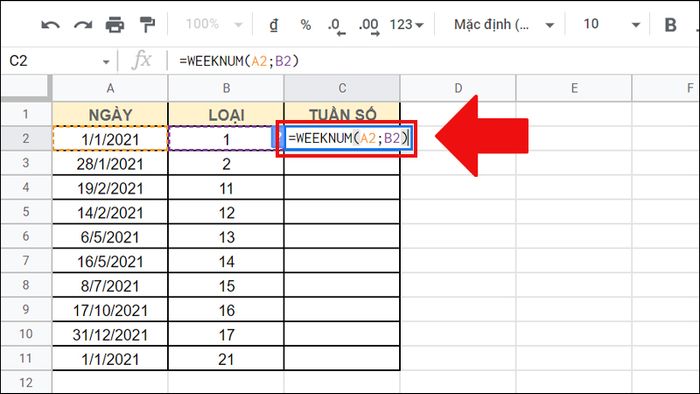Click cell A2 with 1/1/2021
700x394 pixels.
(x=110, y=139)
